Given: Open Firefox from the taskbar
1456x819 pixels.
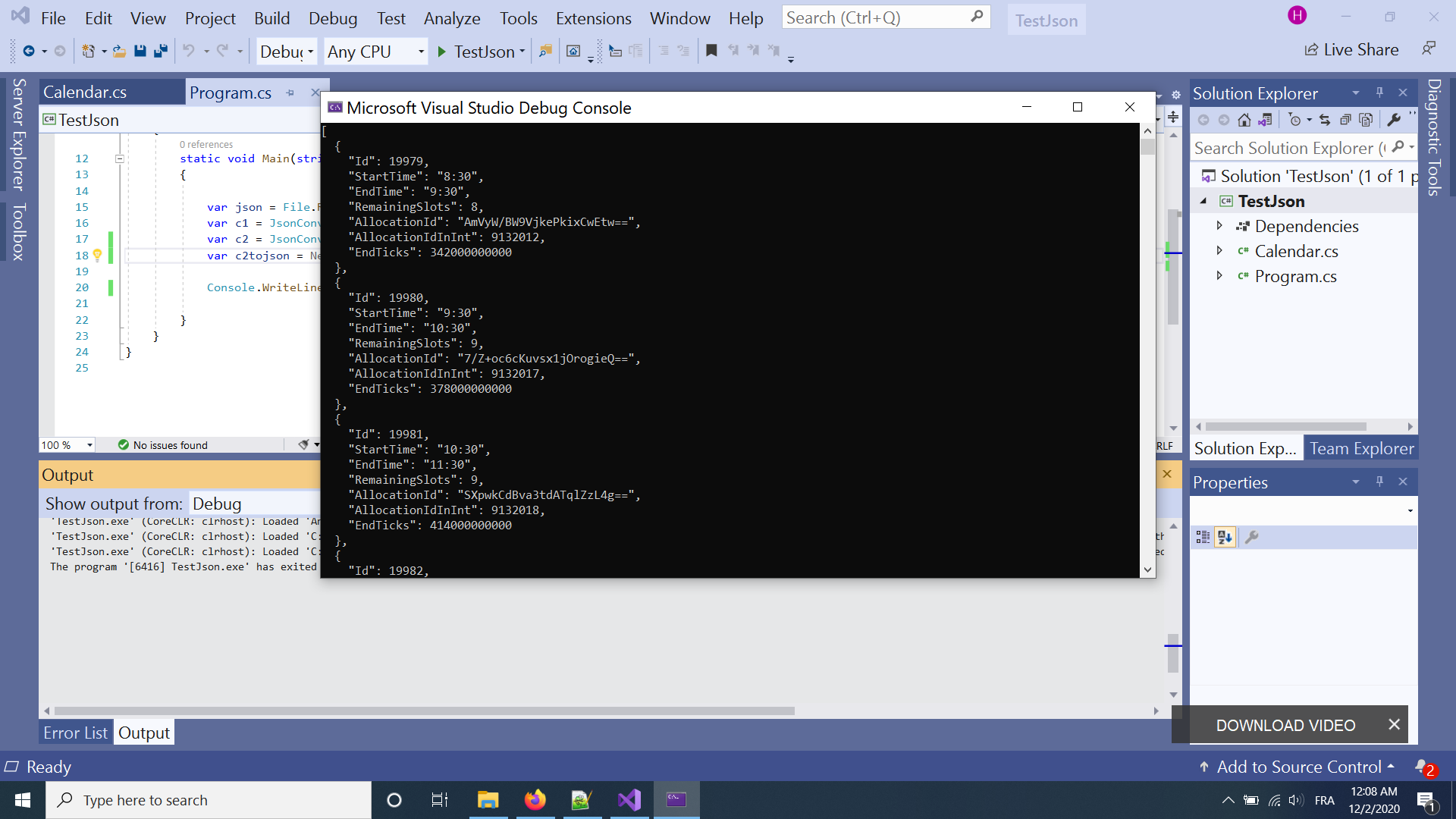Looking at the screenshot, I should click(x=535, y=800).
